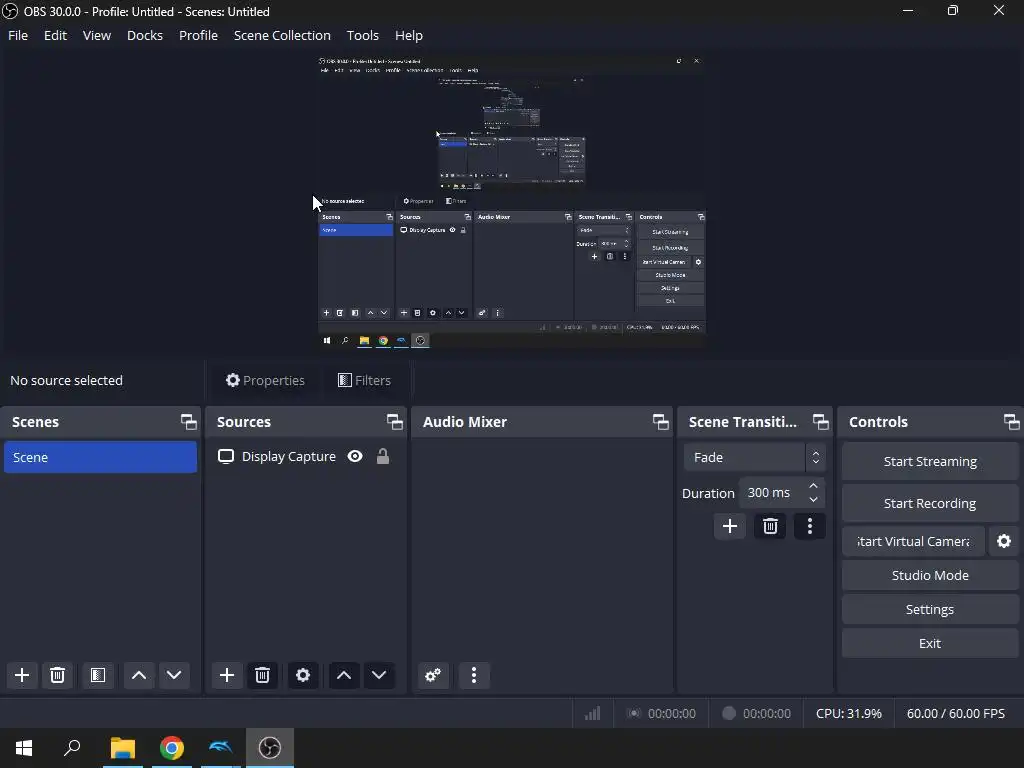The height and width of the screenshot is (768, 1024).
Task: Enable Studio Mode
Action: pyautogui.click(x=930, y=575)
